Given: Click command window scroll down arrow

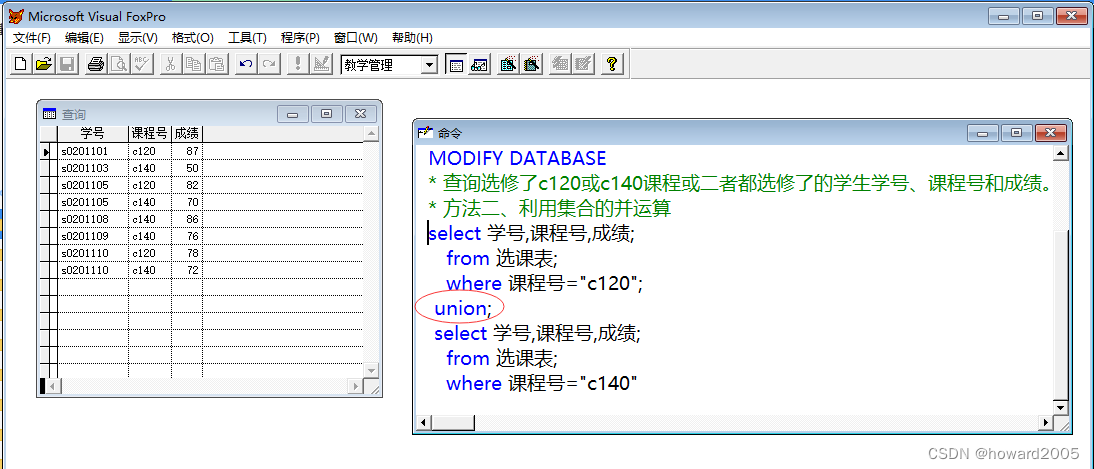Looking at the screenshot, I should pyautogui.click(x=1061, y=407).
